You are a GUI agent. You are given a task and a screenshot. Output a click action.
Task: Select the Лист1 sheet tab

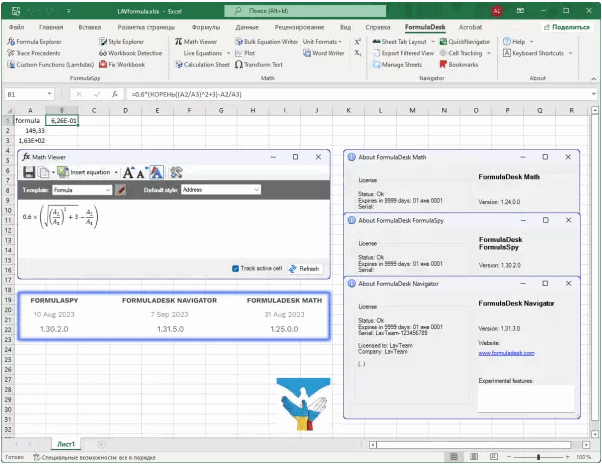66,444
